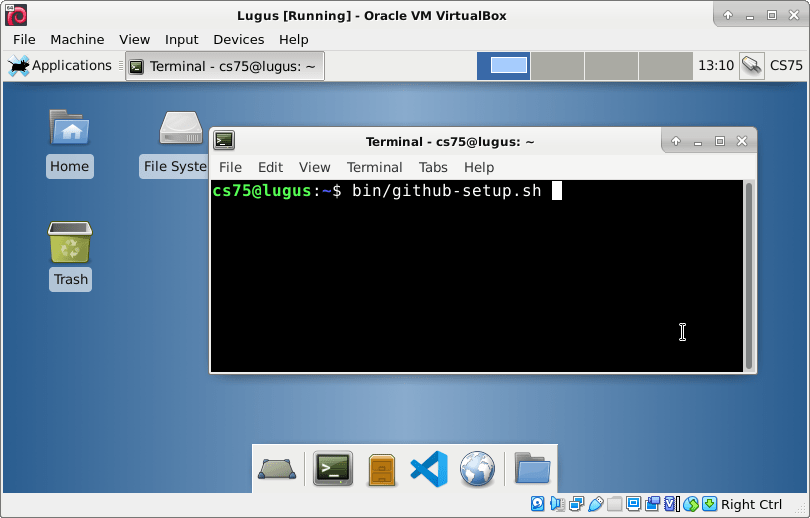
Task: Click the keyboard capture arrow icon
Action: point(709,504)
